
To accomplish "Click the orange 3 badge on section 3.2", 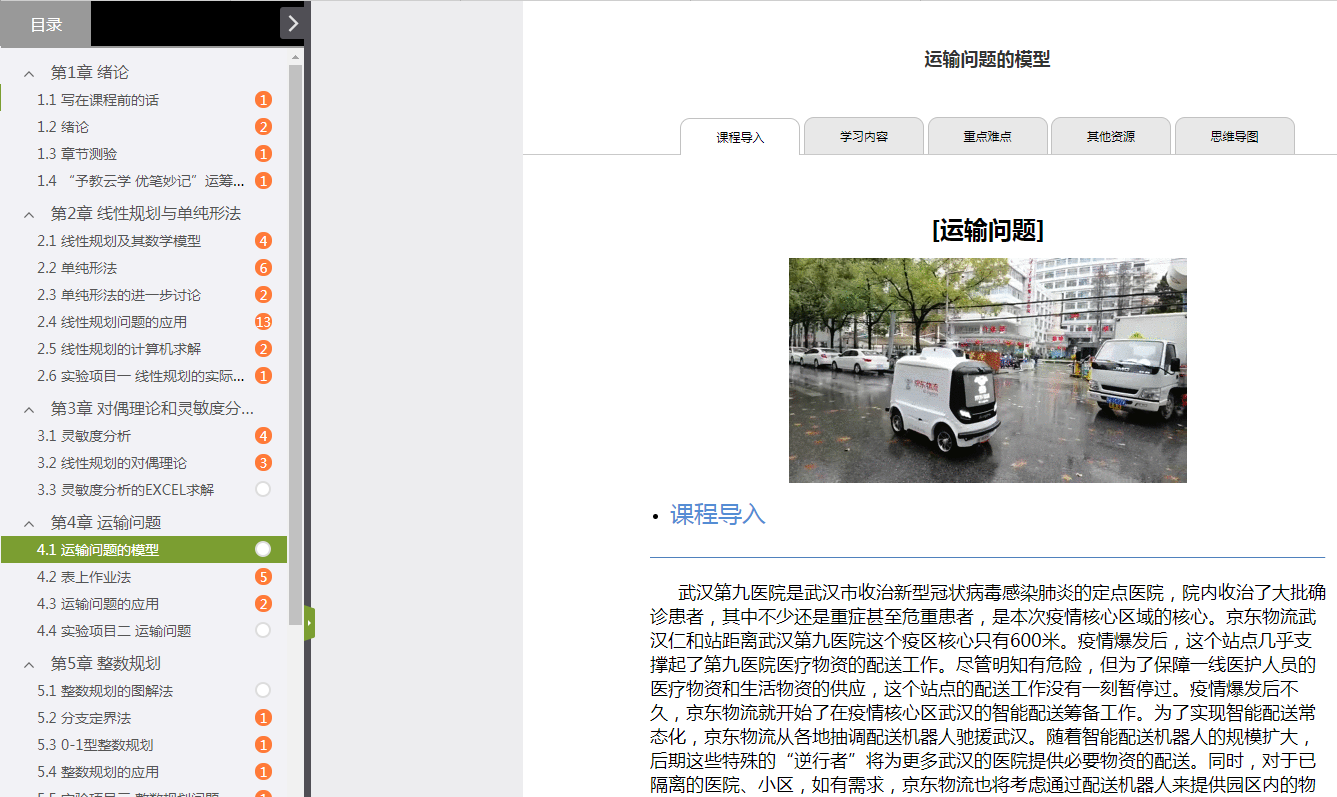I will point(263,463).
